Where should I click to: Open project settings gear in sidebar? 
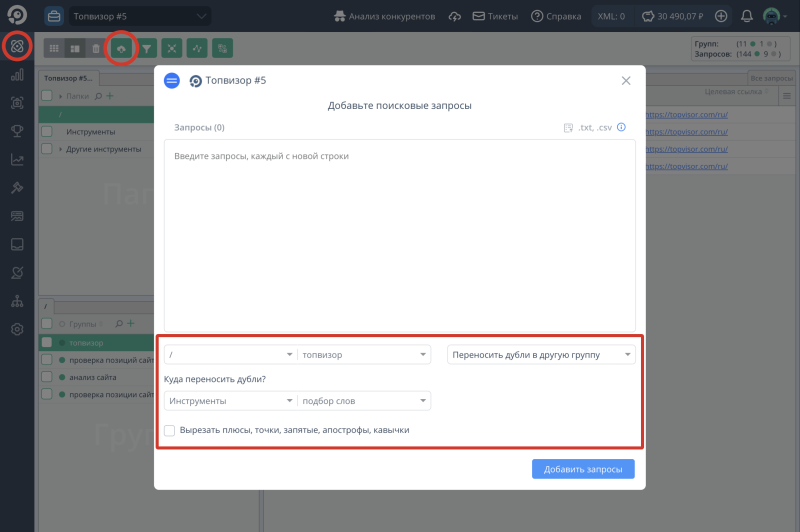(17, 329)
